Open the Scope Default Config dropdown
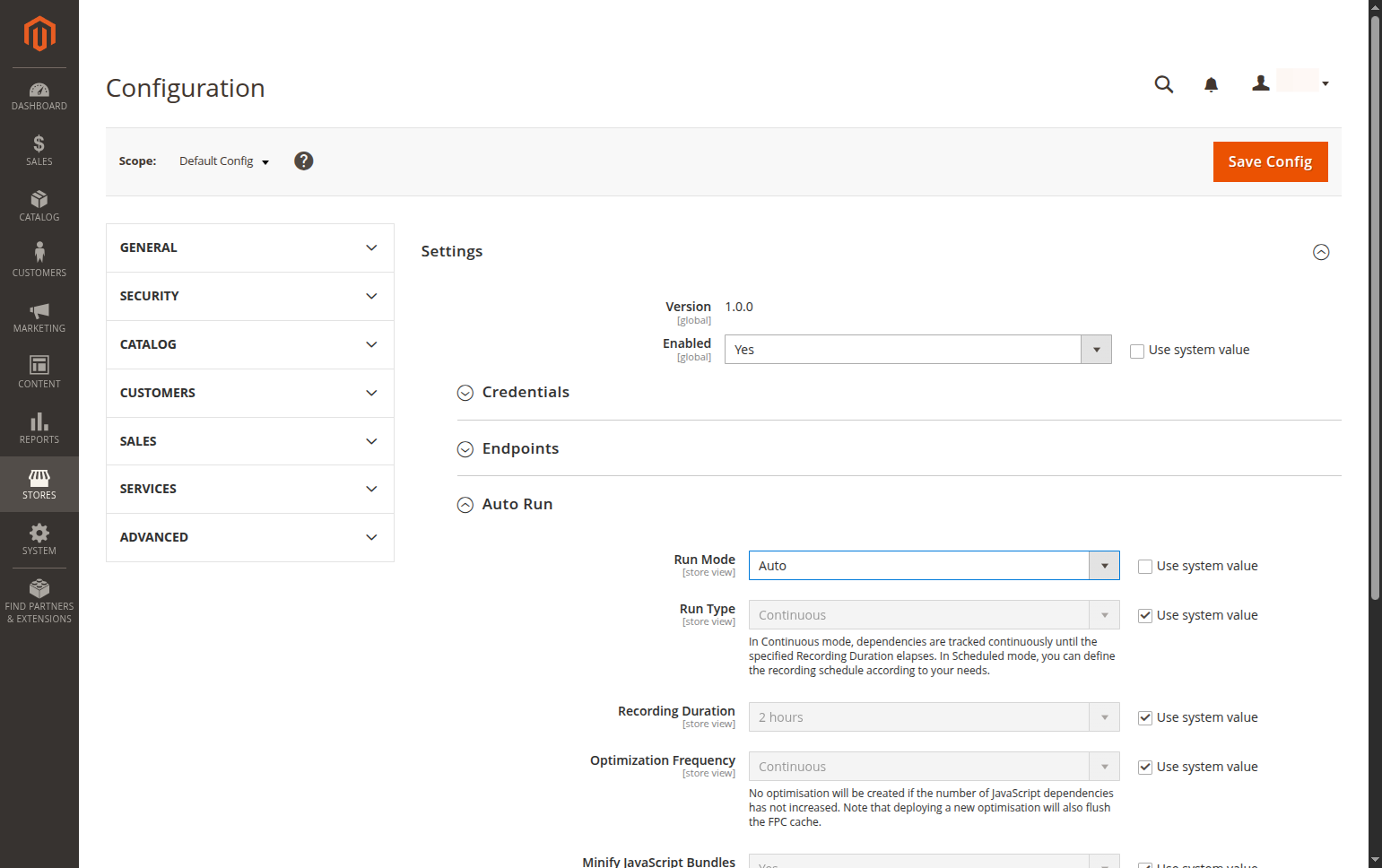The image size is (1382, 868). coord(224,161)
